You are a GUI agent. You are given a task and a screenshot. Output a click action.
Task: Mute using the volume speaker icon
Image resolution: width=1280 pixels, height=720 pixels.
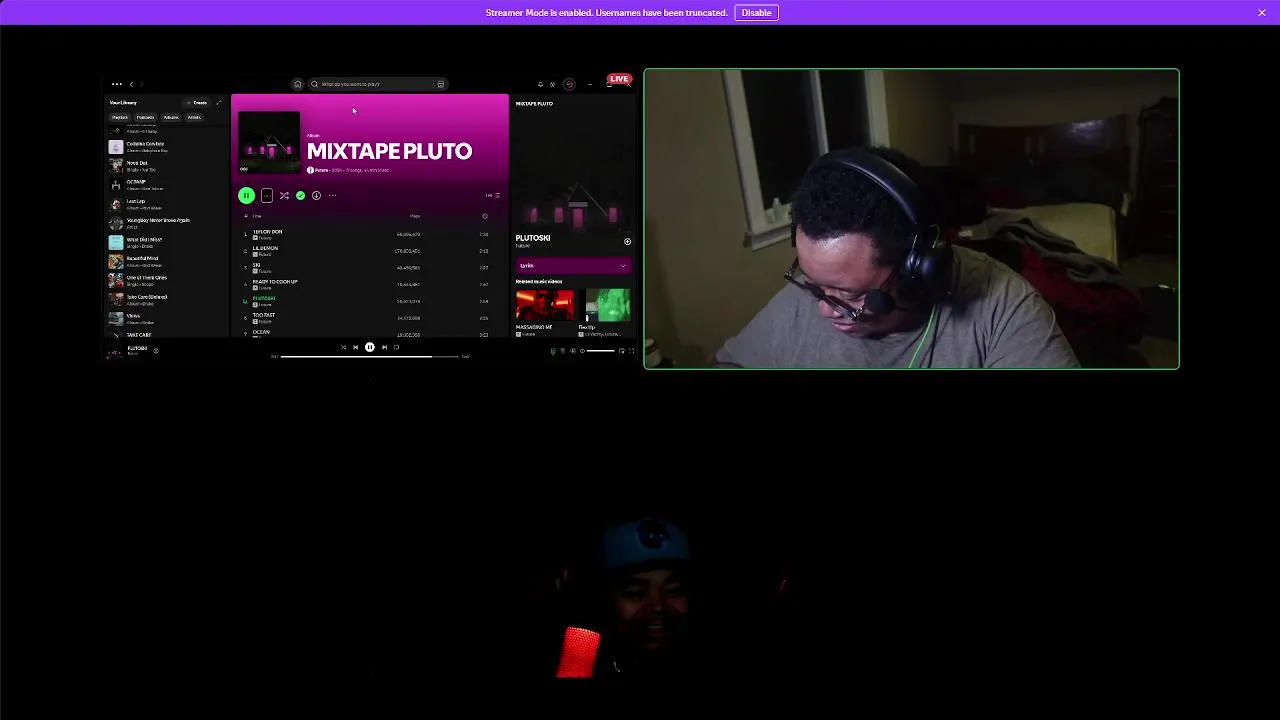pyautogui.click(x=582, y=351)
